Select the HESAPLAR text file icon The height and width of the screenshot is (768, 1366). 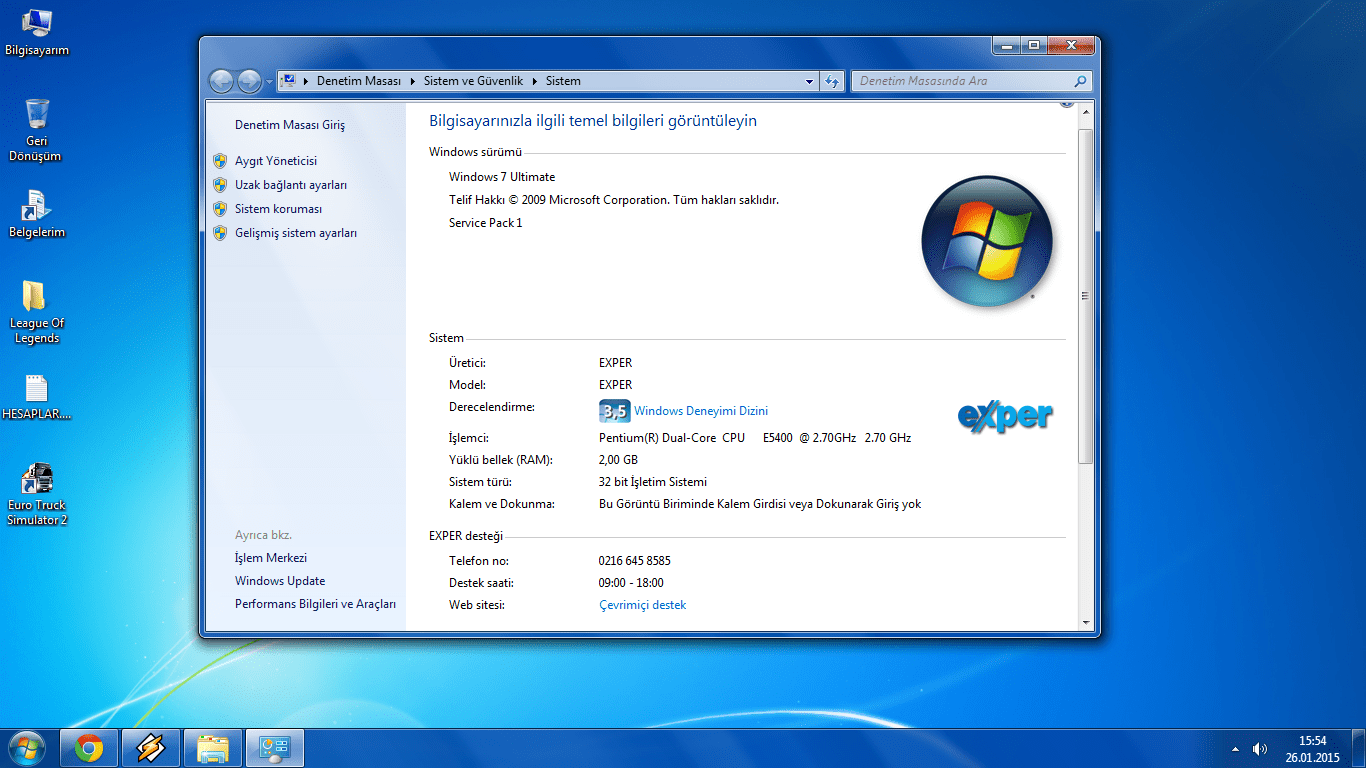37,397
